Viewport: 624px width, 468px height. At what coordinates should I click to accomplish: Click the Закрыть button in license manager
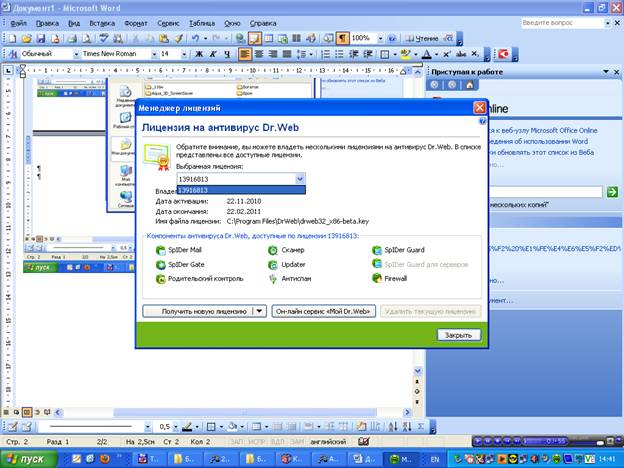coord(458,335)
